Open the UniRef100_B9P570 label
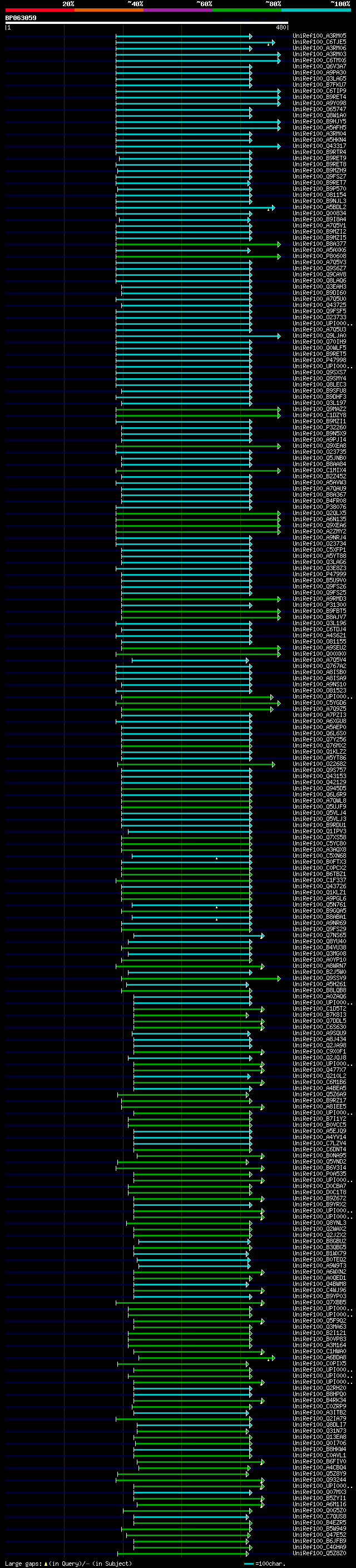Screen dimensions: 356x1568 [x=319, y=189]
